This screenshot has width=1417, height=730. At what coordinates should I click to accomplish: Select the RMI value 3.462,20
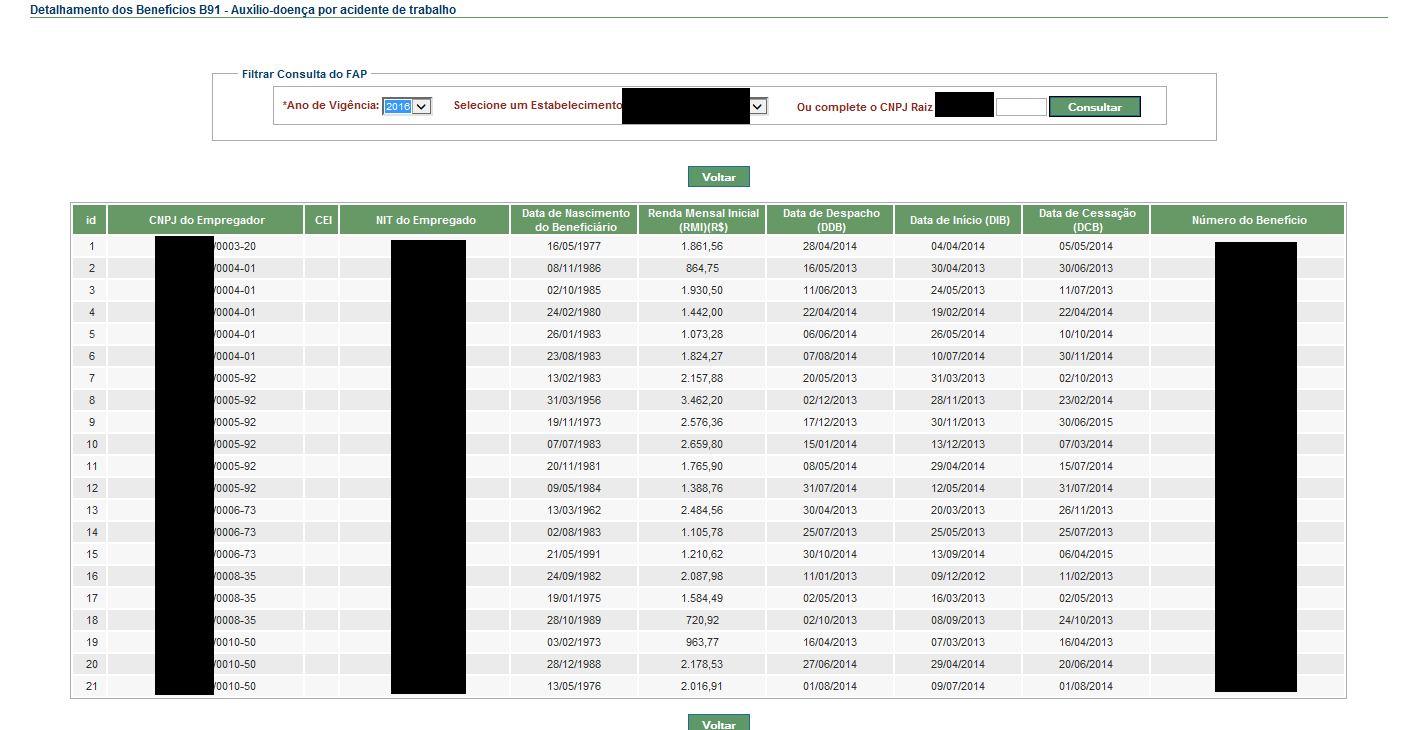pos(702,400)
